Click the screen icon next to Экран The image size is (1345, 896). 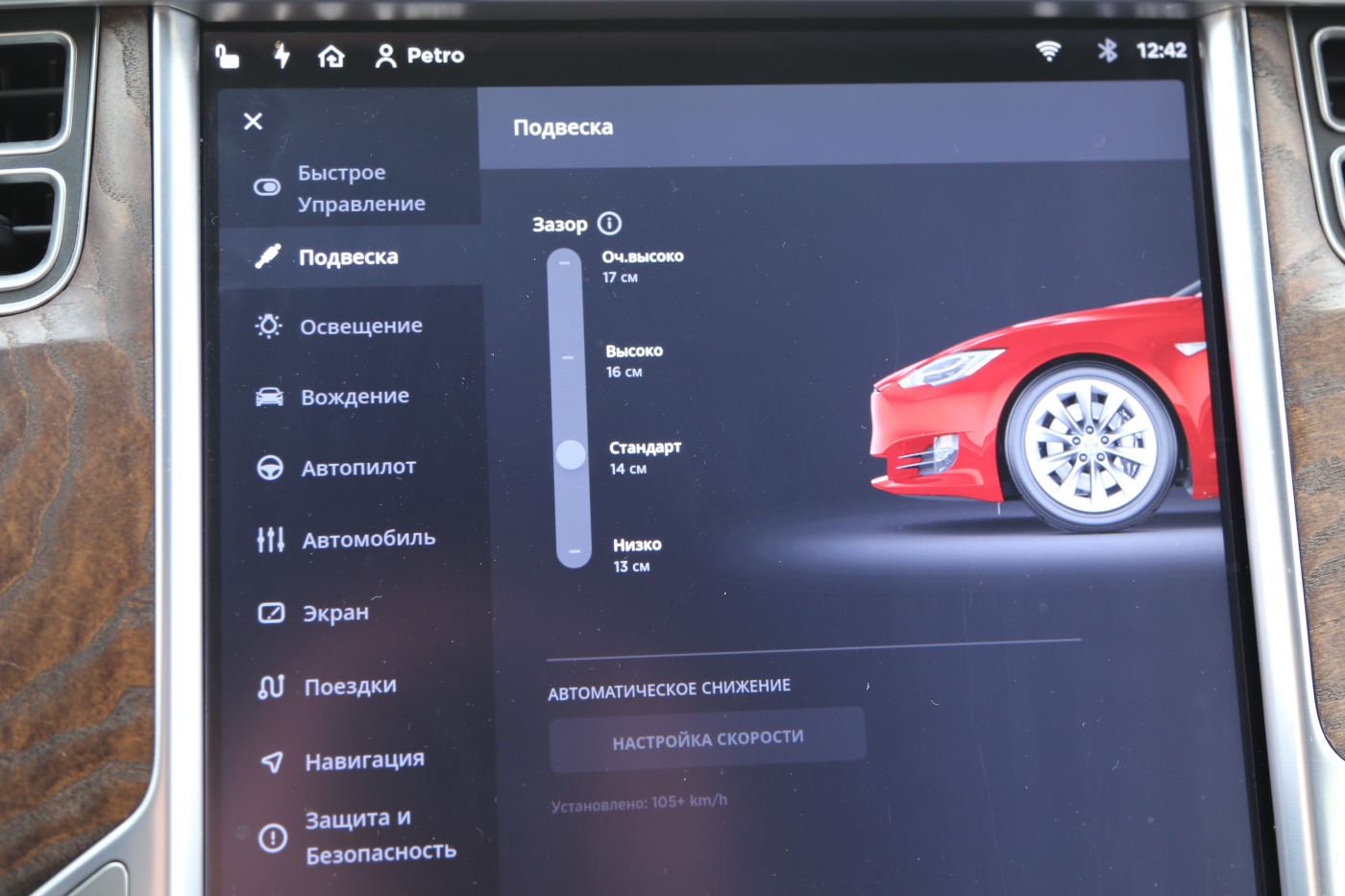270,612
